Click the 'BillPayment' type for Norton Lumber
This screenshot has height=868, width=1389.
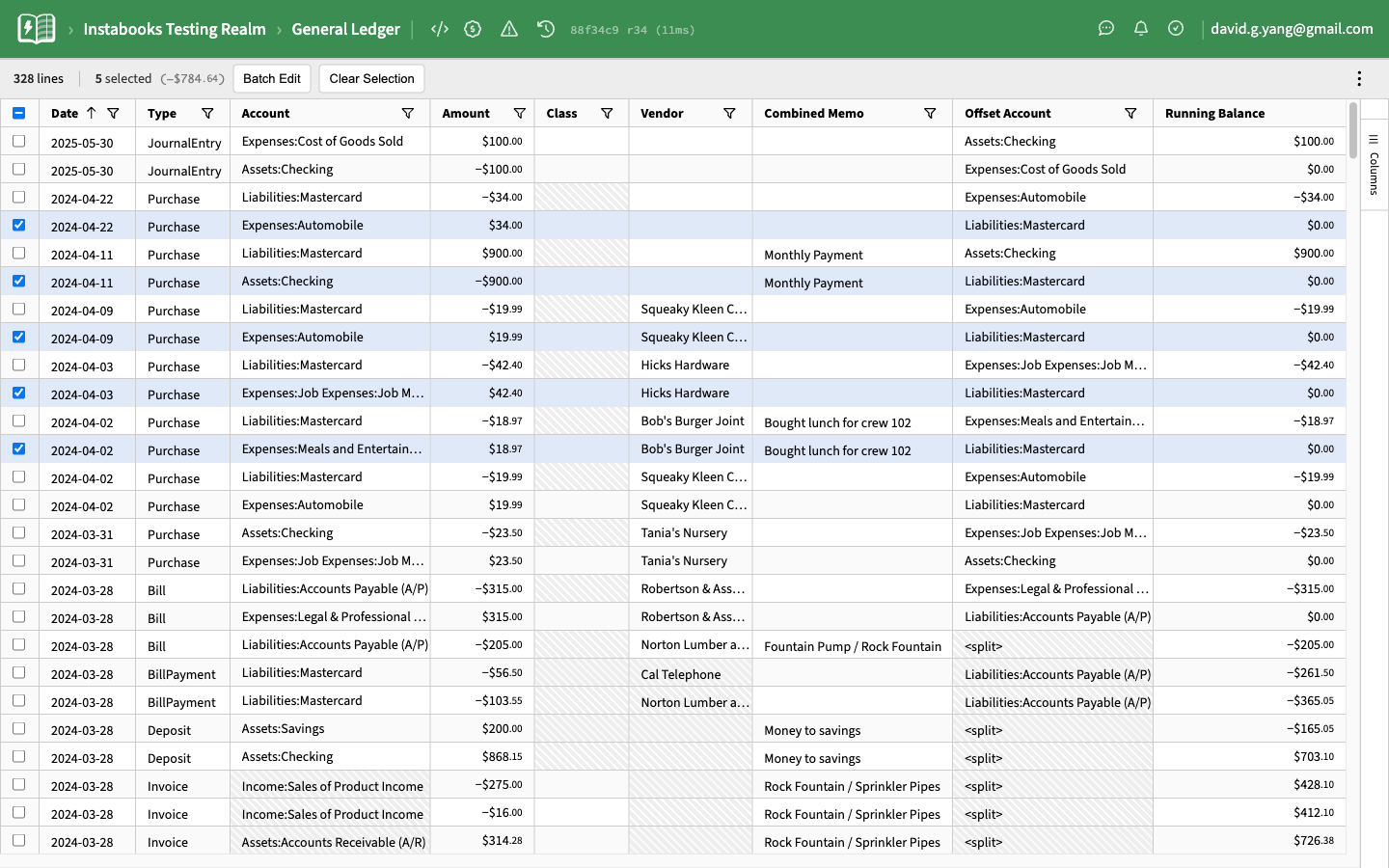click(x=182, y=702)
